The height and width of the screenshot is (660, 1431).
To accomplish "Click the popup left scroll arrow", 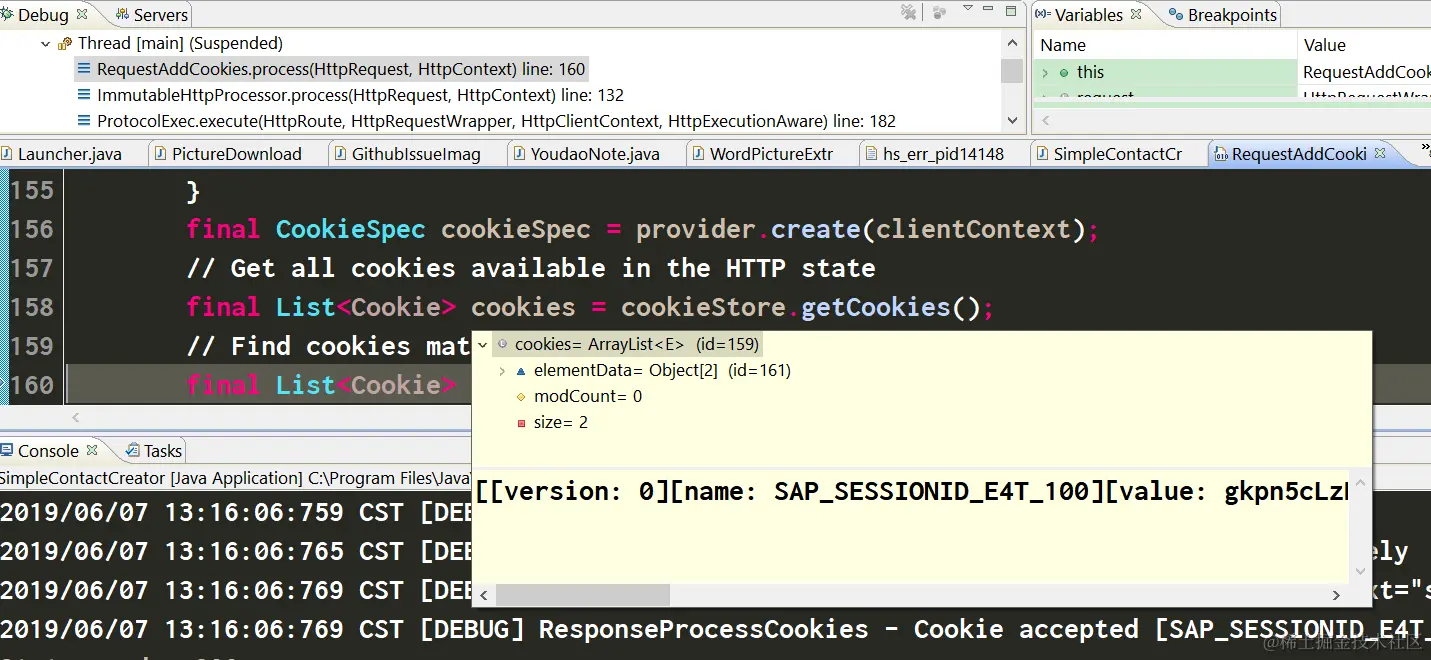I will click(x=483, y=595).
